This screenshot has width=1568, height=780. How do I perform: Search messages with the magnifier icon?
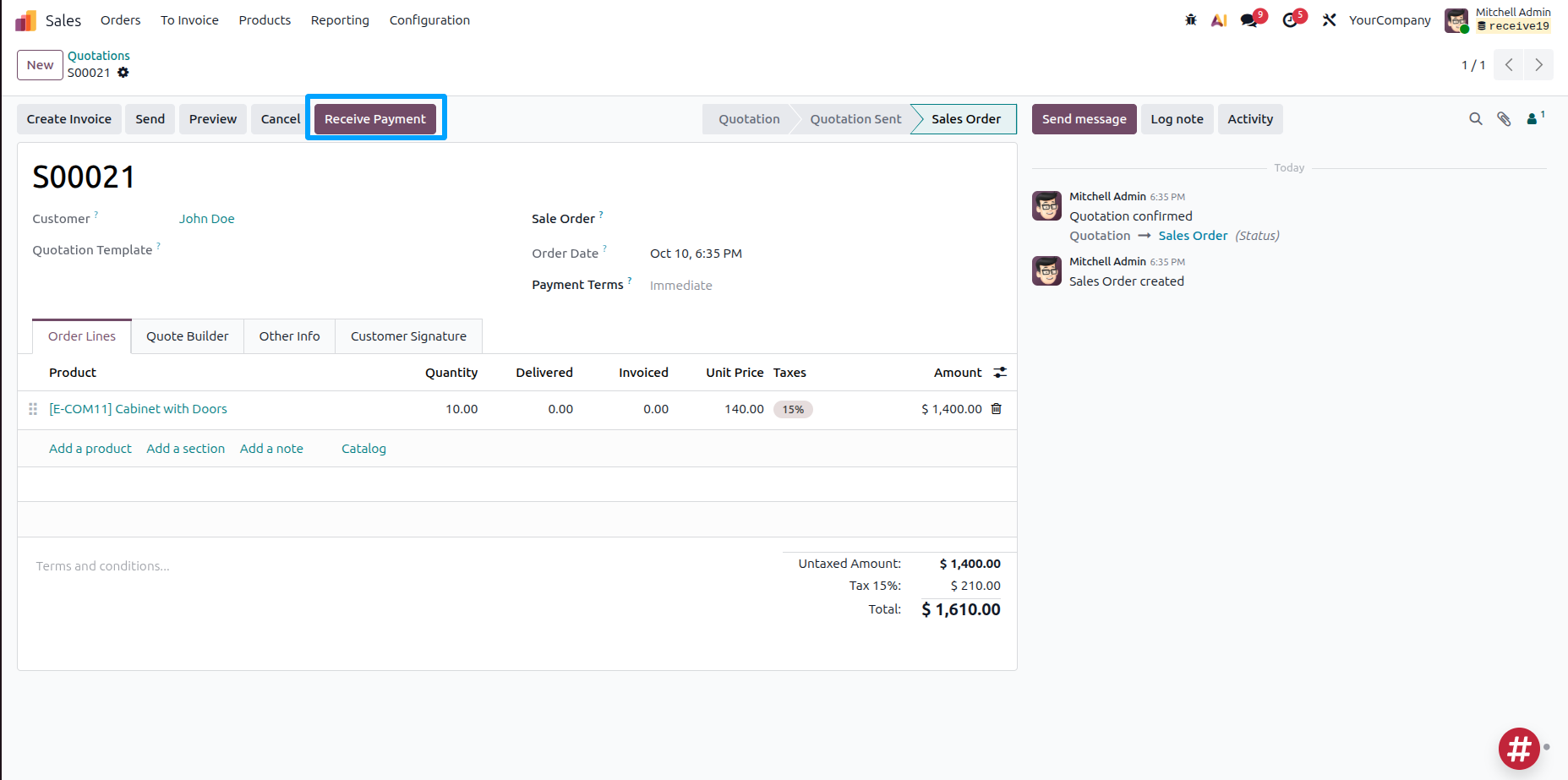pos(1476,119)
